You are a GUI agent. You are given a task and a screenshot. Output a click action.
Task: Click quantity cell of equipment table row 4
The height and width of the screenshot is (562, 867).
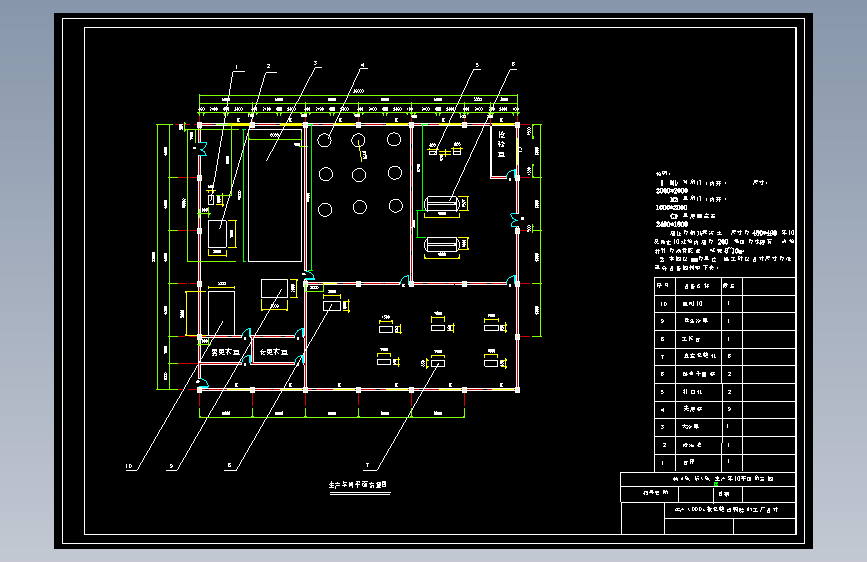pyautogui.click(x=731, y=409)
